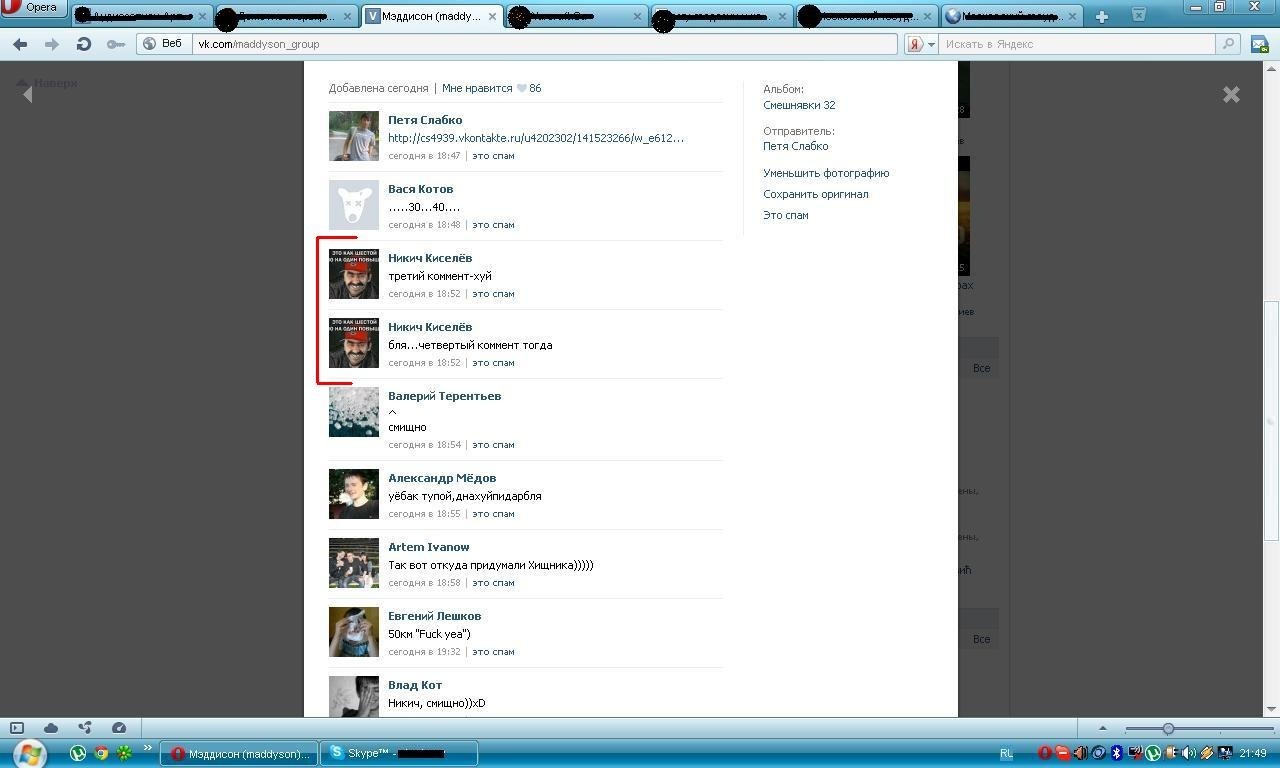Switch to the Мэддисон (maddyson) tab
The height and width of the screenshot is (768, 1280).
(428, 16)
